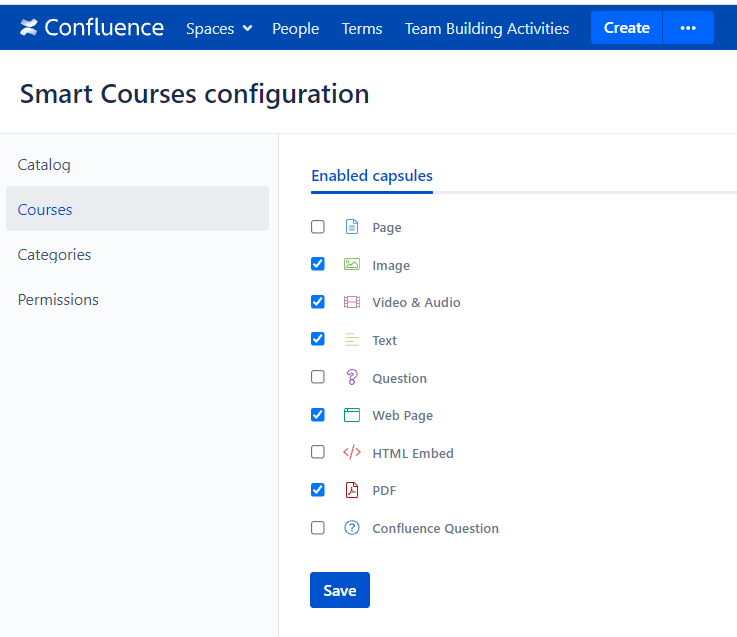The image size is (737, 637).
Task: Click the Question capsule icon
Action: [351, 378]
